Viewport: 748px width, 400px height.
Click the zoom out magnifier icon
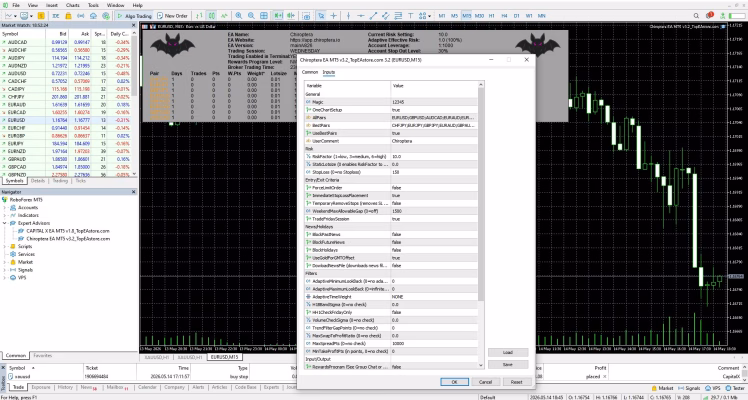click(x=251, y=16)
